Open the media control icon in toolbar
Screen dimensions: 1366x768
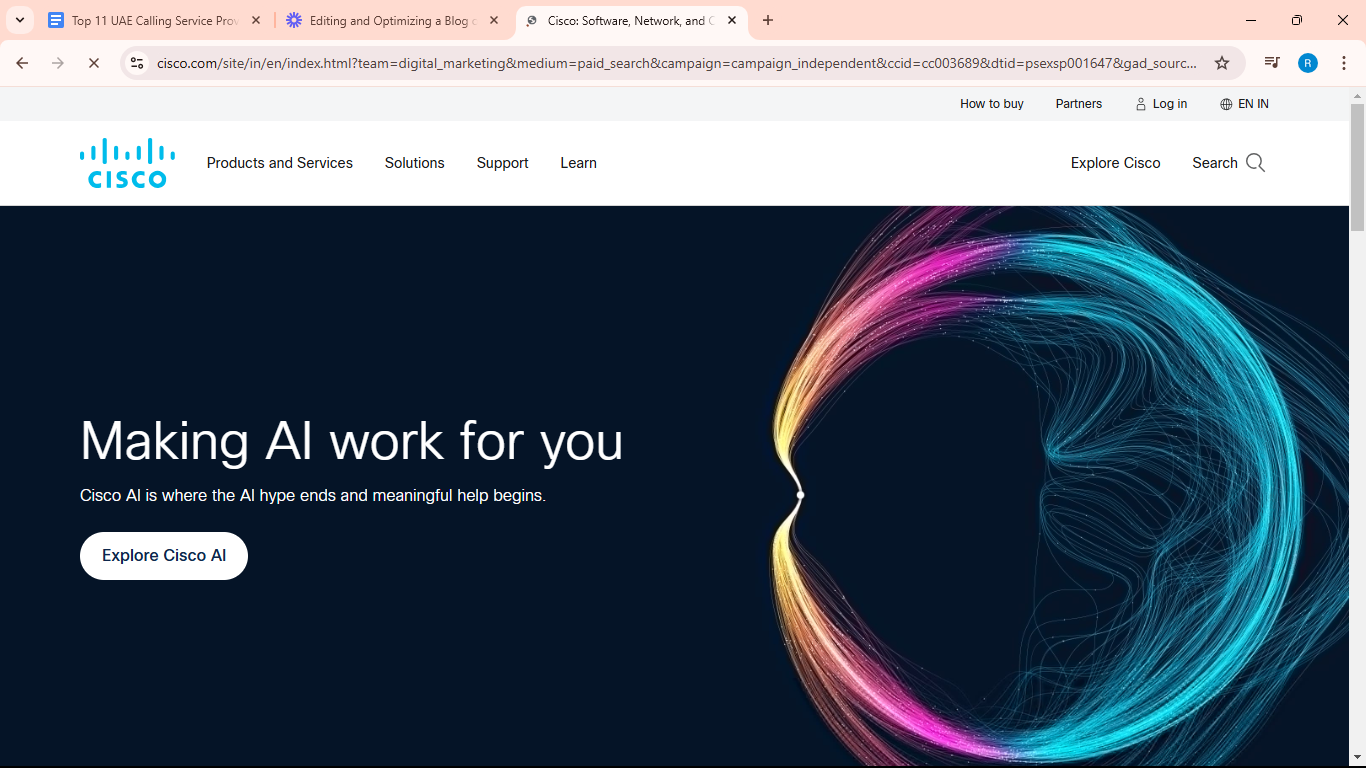pyautogui.click(x=1271, y=63)
